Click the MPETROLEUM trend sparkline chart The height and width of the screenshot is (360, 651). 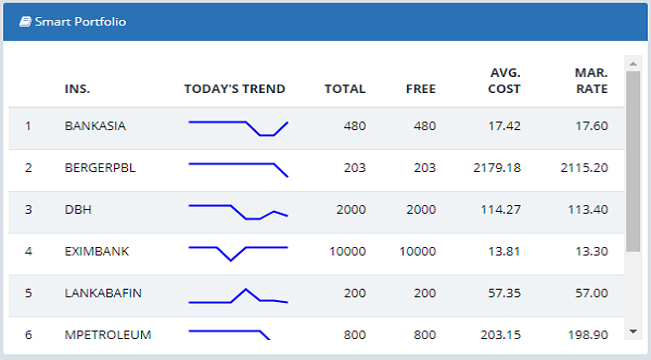click(230, 335)
